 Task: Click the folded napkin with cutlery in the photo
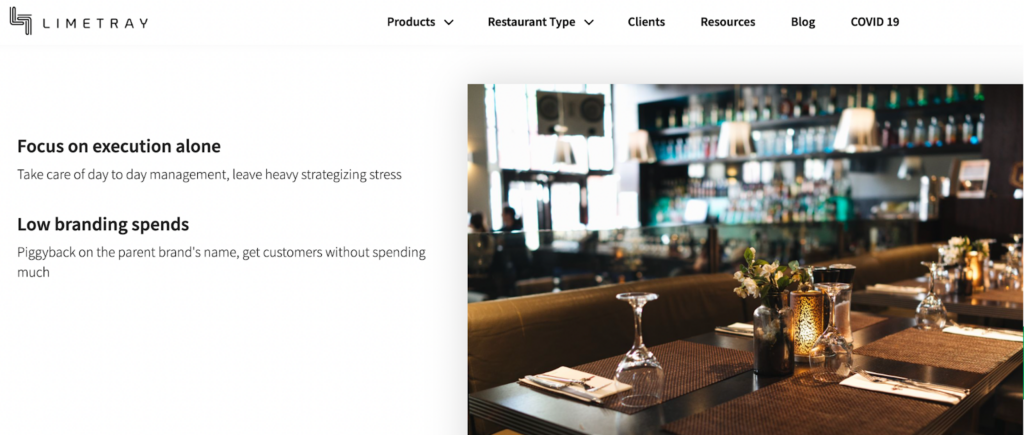pyautogui.click(x=574, y=383)
